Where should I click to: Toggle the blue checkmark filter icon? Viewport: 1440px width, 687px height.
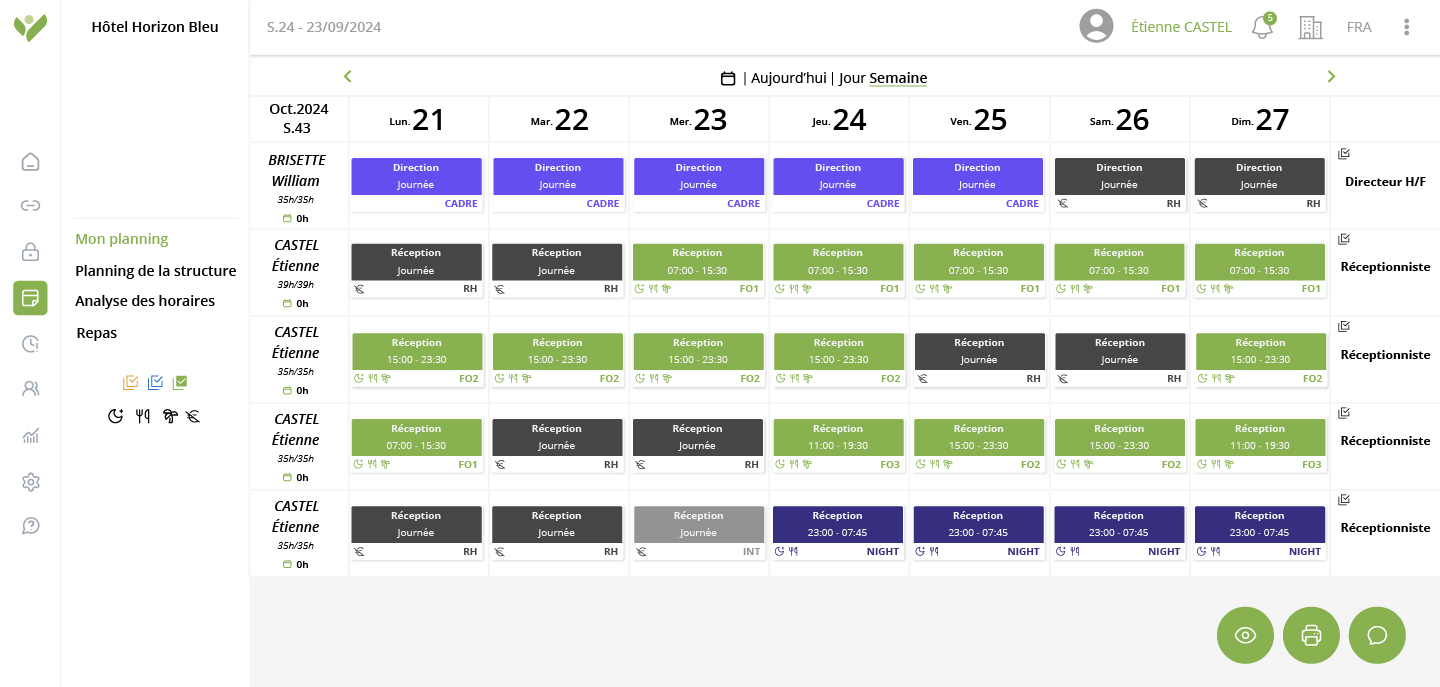tap(155, 382)
